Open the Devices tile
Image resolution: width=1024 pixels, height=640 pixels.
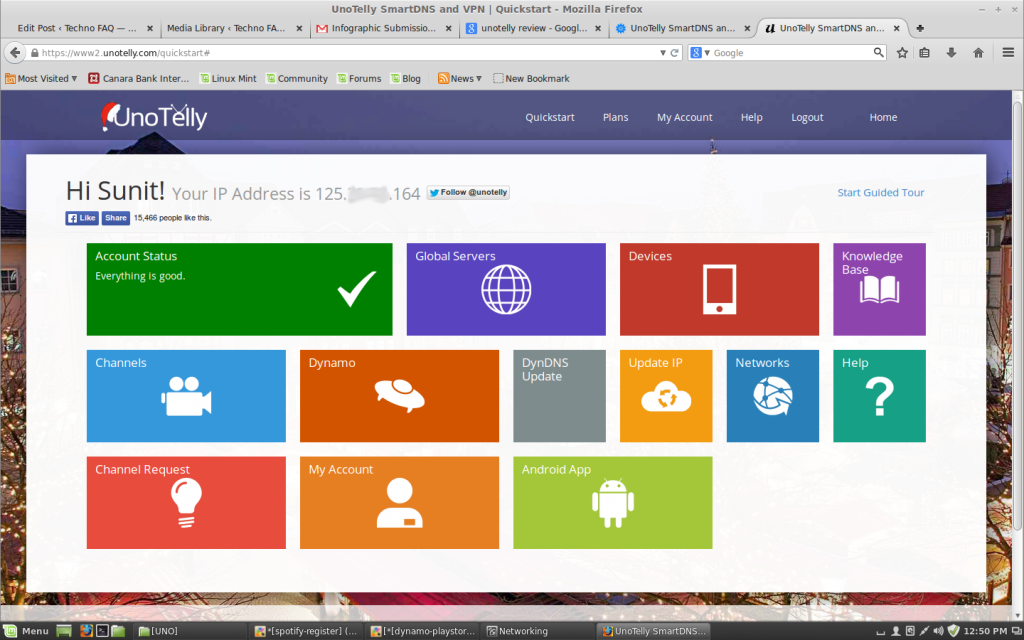point(718,289)
